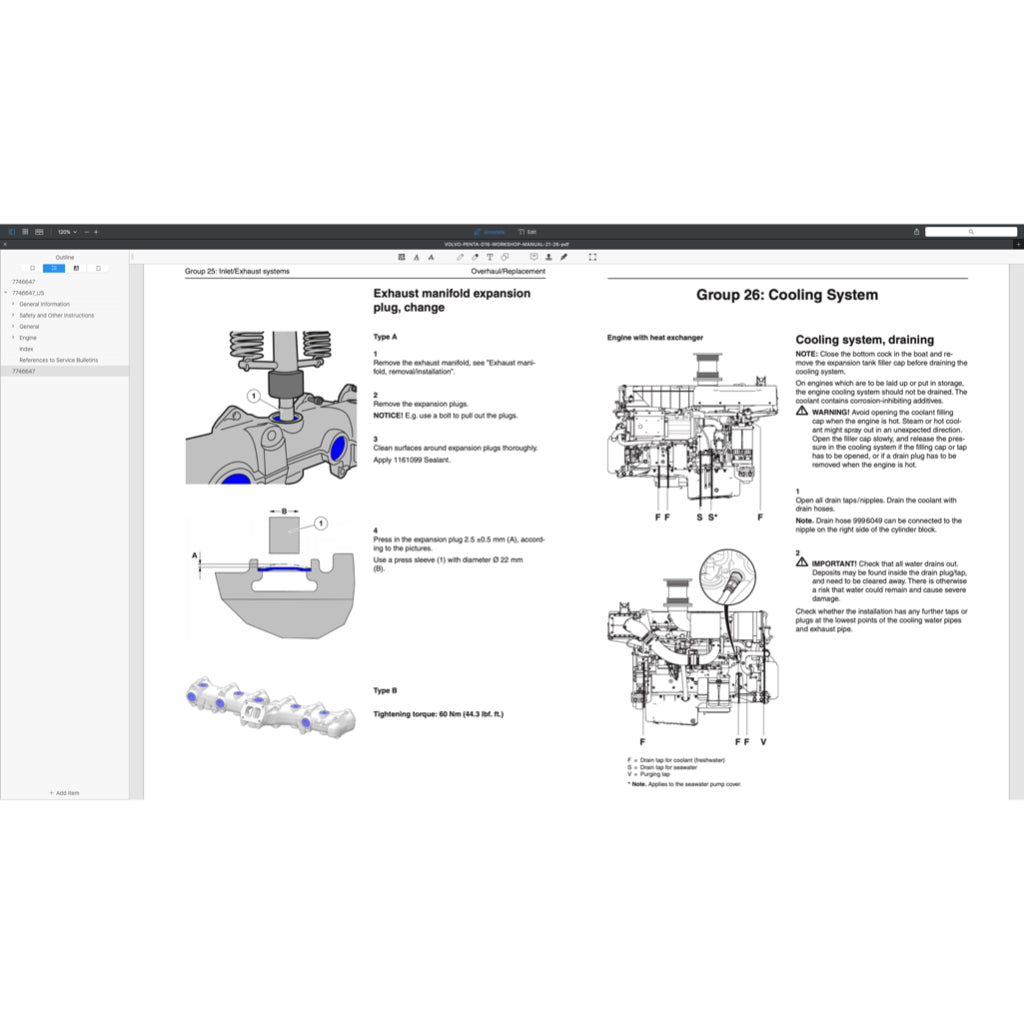Zoom out using the minus control
The image size is (1024, 1024).
[87, 231]
